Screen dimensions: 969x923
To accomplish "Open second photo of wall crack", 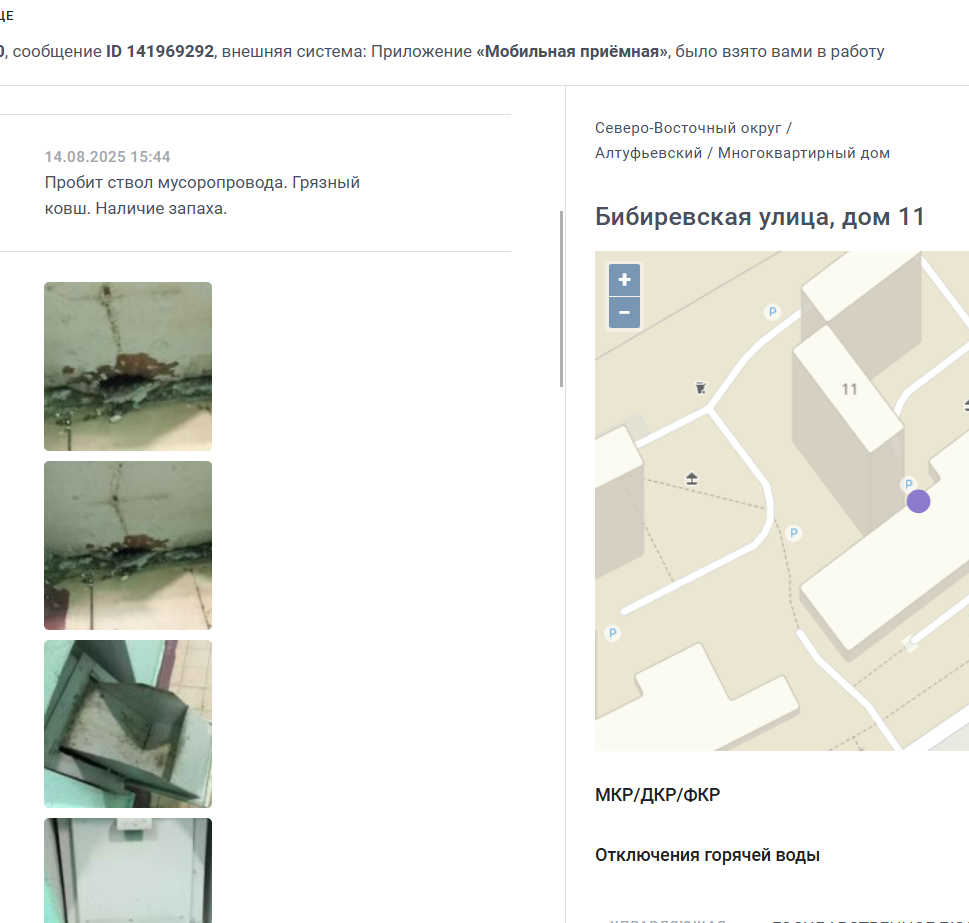I will [x=128, y=545].
